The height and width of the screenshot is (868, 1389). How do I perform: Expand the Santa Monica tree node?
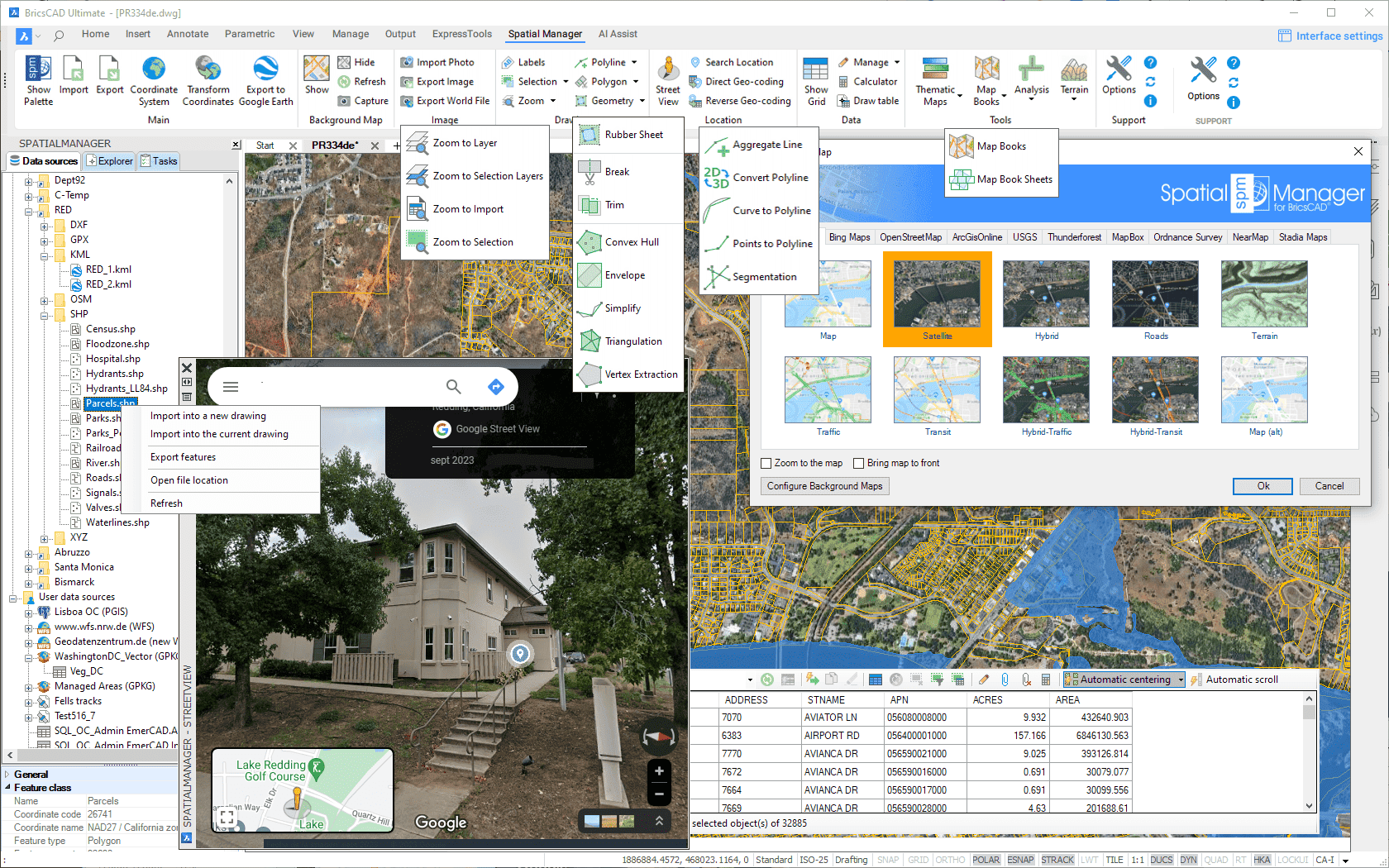point(29,568)
